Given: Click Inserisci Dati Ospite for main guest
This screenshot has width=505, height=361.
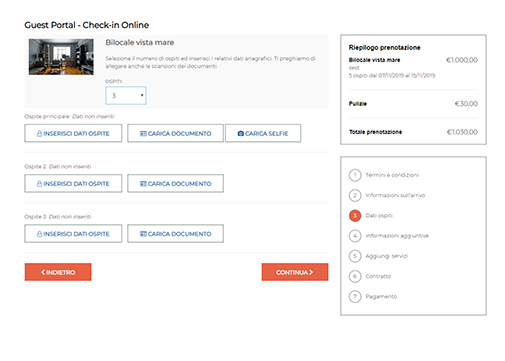Looking at the screenshot, I should [x=73, y=133].
